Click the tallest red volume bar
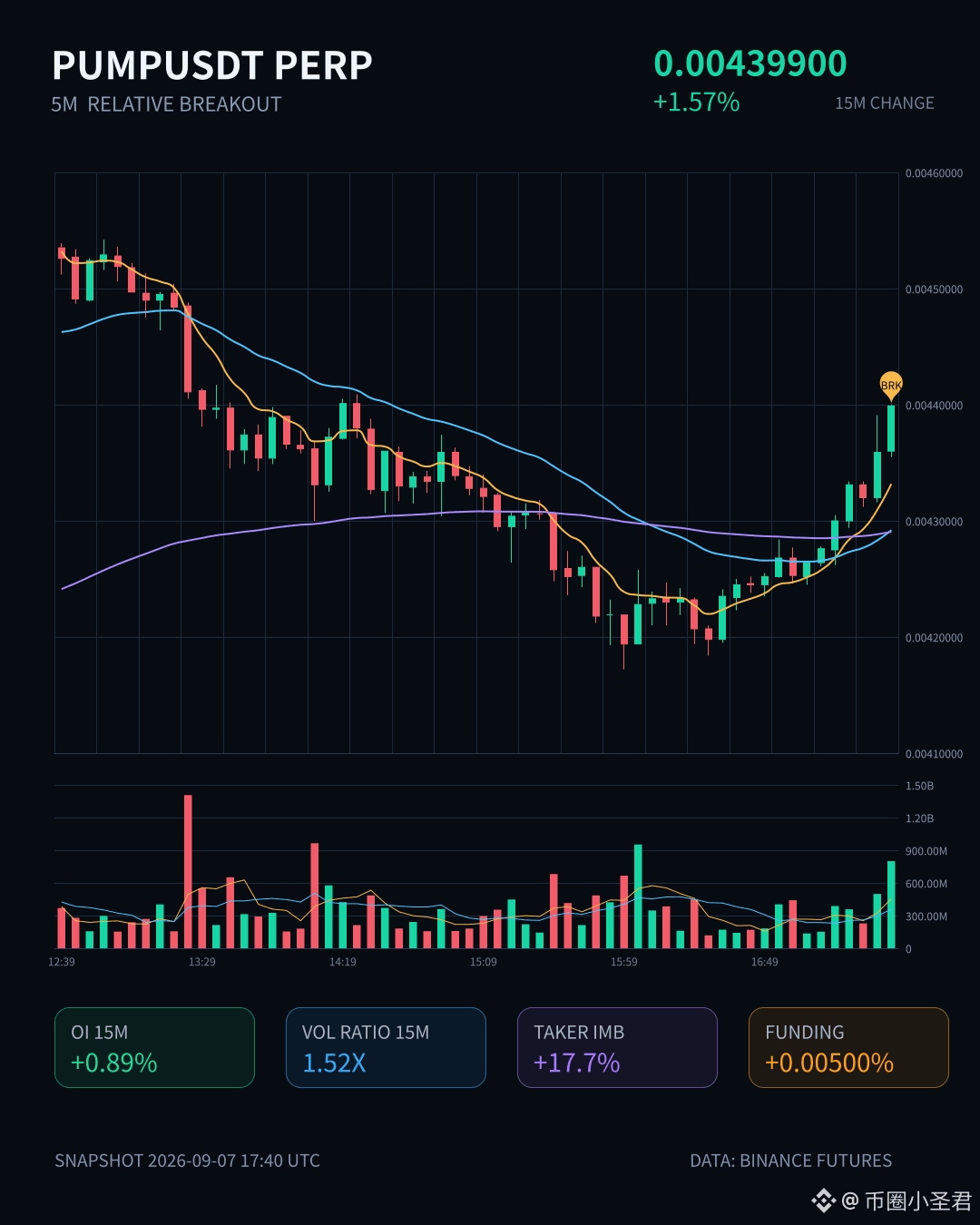The height and width of the screenshot is (1225, 980). click(x=188, y=872)
